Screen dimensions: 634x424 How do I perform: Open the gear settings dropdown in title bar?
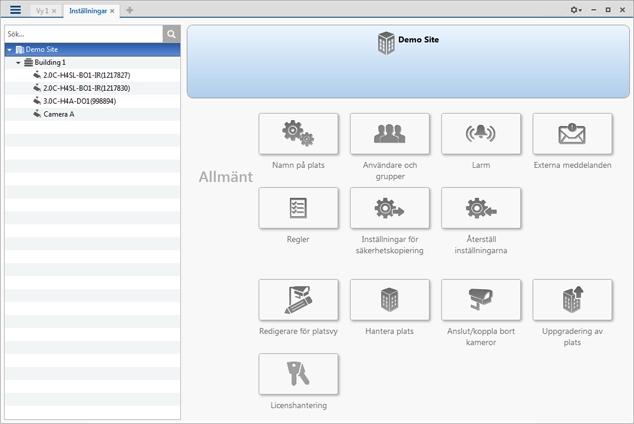(576, 10)
